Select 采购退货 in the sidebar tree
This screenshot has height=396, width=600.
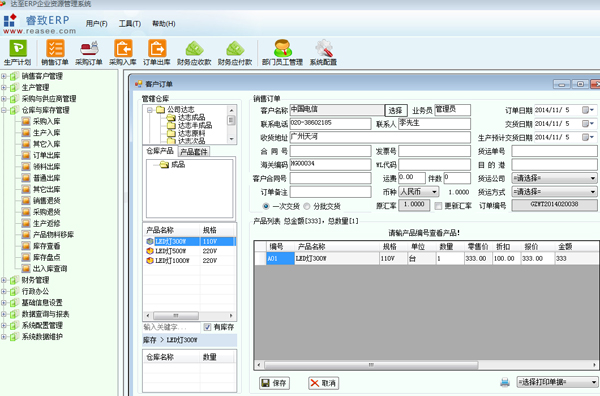coord(46,212)
